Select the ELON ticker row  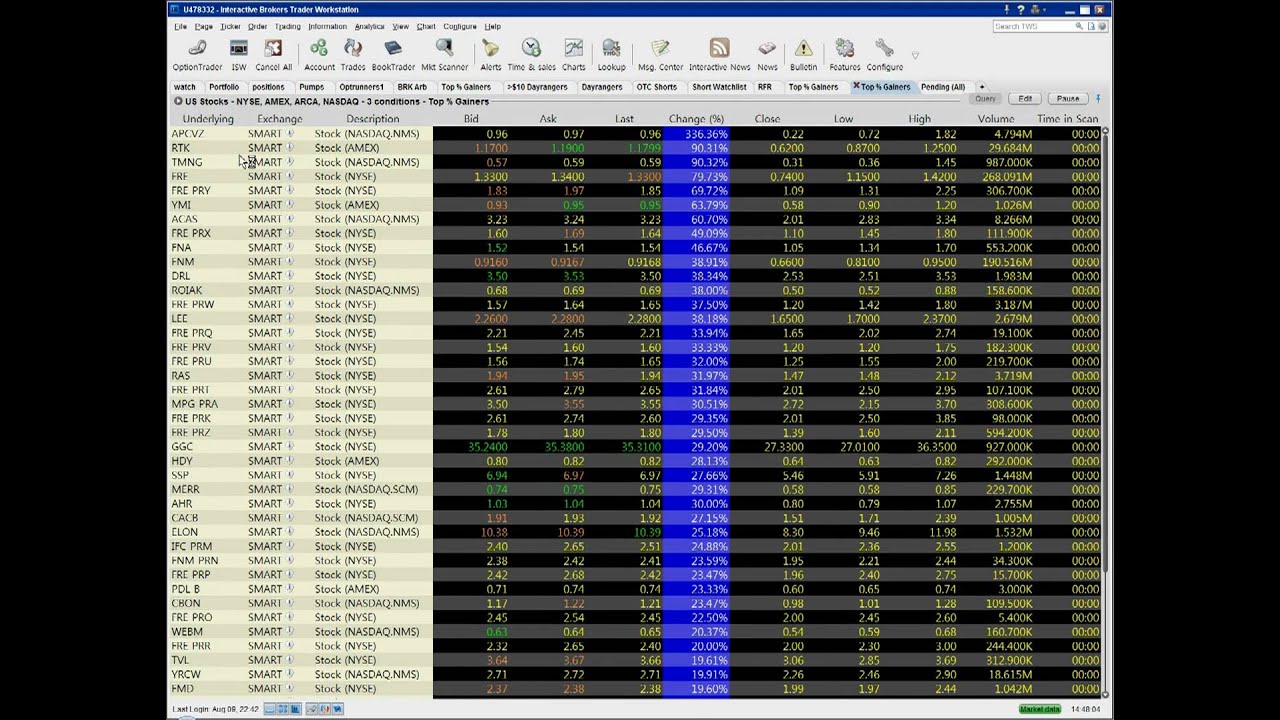pos(635,532)
